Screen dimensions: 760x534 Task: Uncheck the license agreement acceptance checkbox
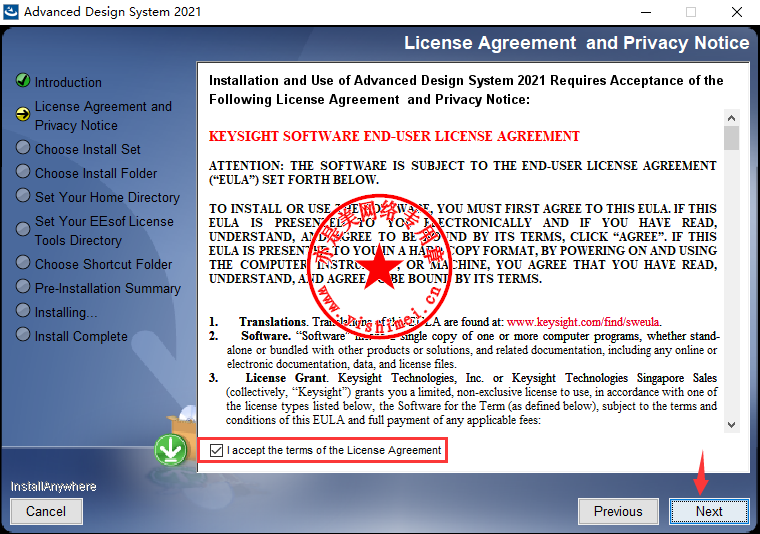216,450
